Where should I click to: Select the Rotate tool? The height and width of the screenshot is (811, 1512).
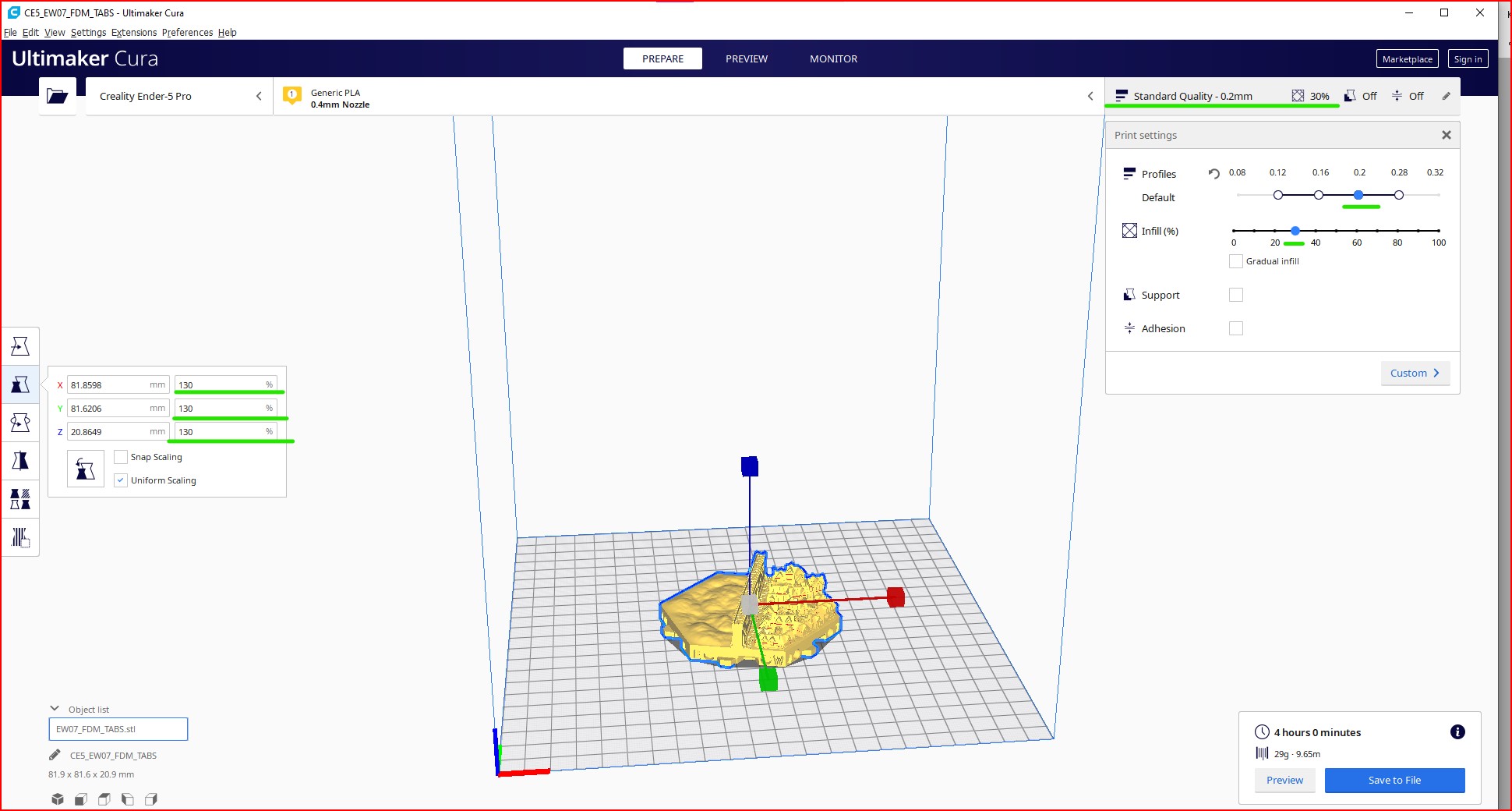(x=20, y=423)
